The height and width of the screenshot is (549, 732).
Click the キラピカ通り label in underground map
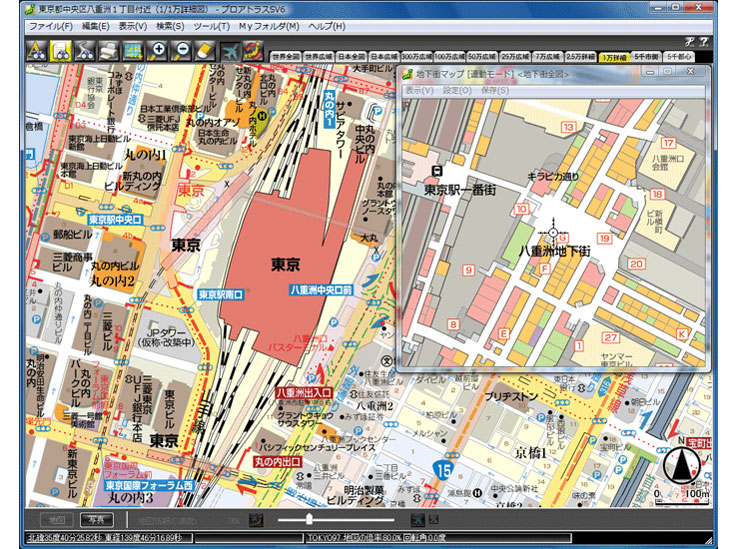click(x=553, y=176)
